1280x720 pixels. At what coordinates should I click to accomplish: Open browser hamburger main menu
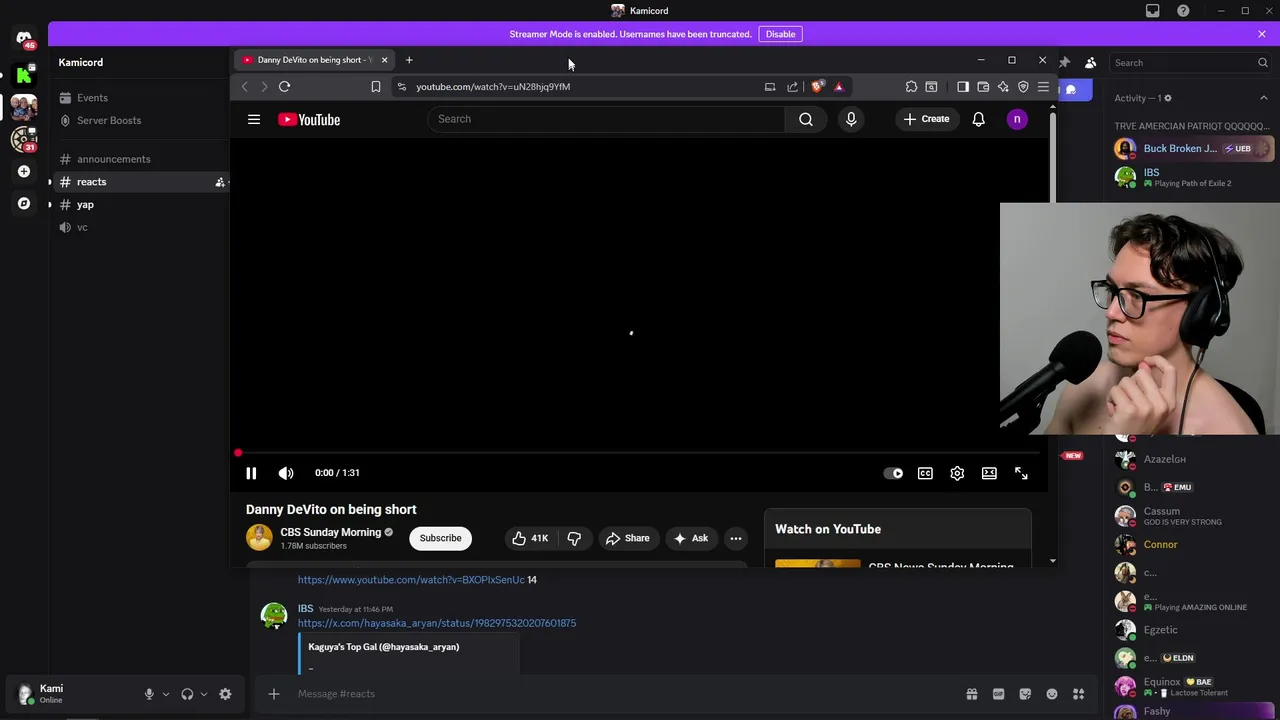click(x=1043, y=87)
